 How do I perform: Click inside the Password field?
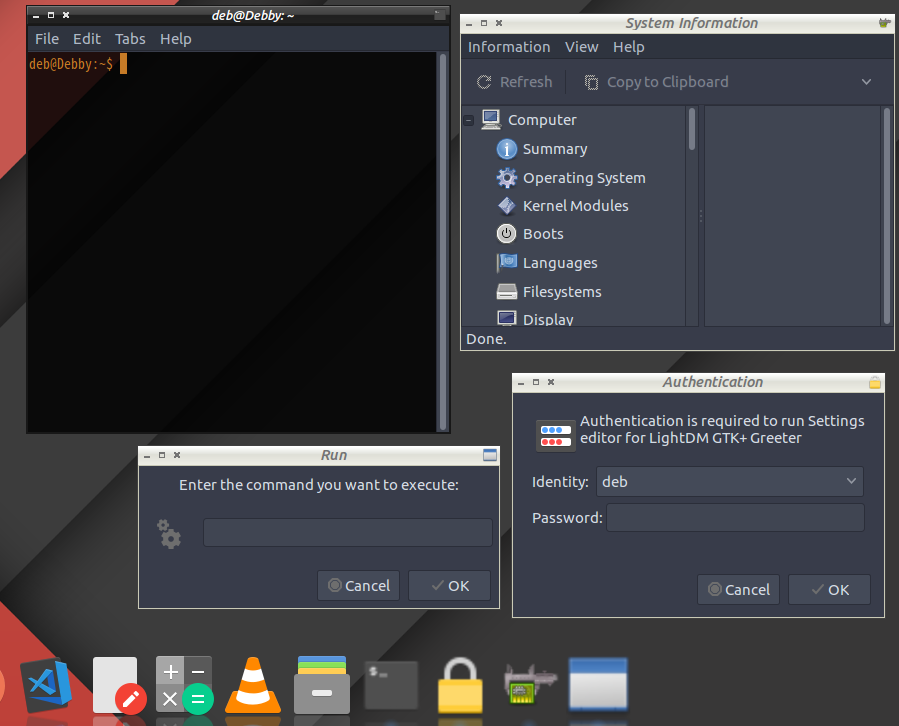click(x=735, y=517)
